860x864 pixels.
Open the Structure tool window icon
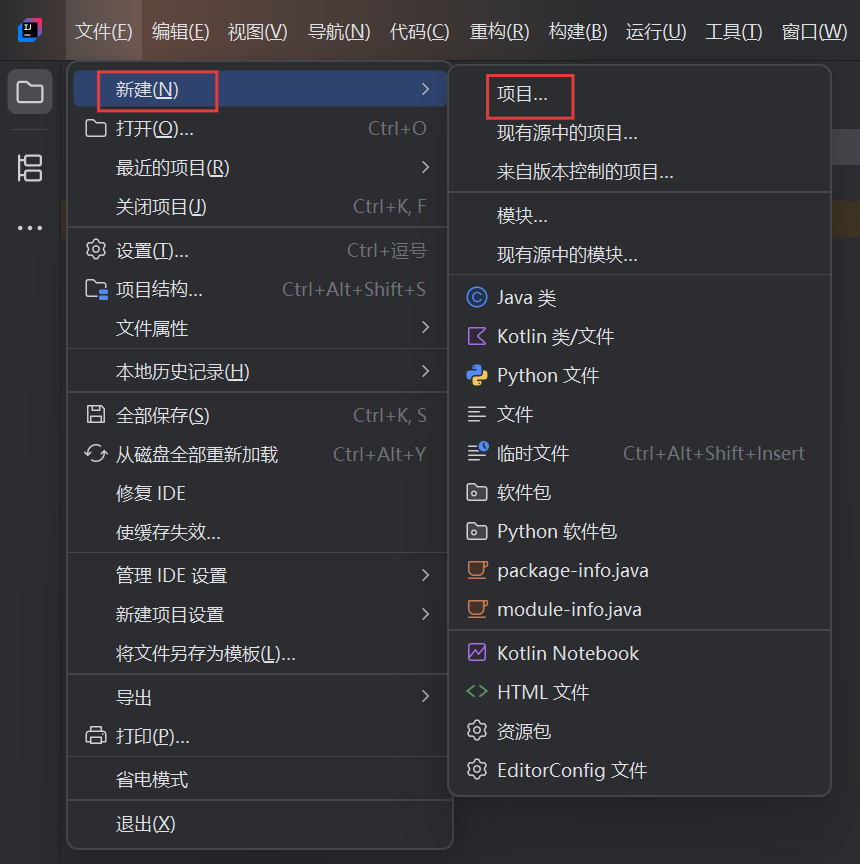(30, 168)
